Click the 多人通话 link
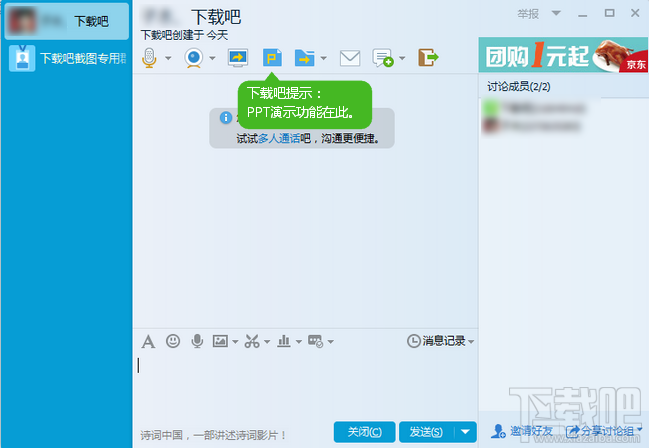This screenshot has width=649, height=448. (279, 138)
